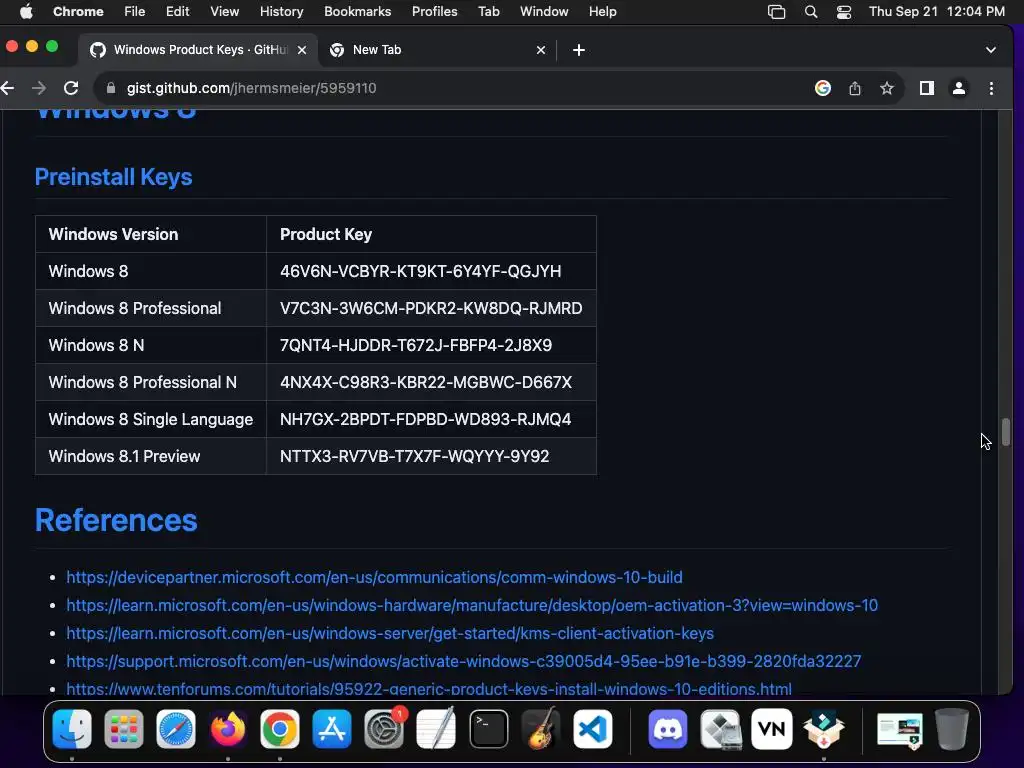Click the Google icon in address bar

(x=823, y=88)
